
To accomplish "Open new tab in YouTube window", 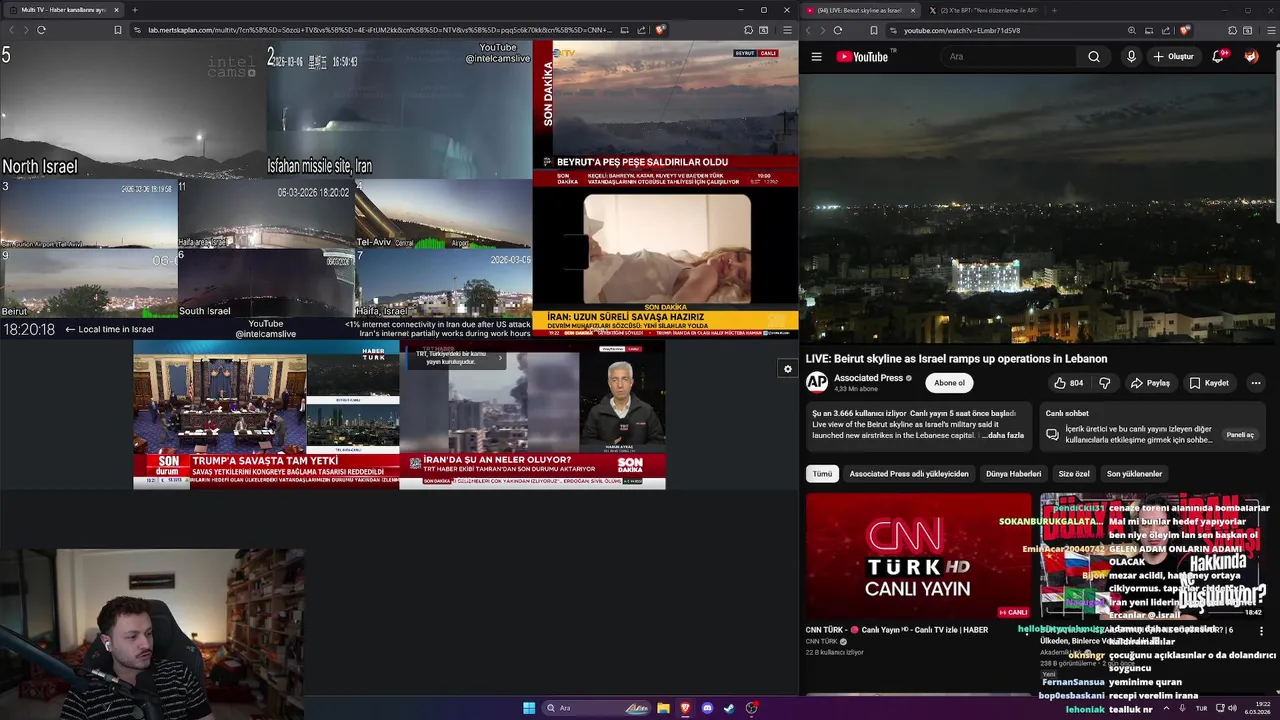I will click(x=1054, y=10).
